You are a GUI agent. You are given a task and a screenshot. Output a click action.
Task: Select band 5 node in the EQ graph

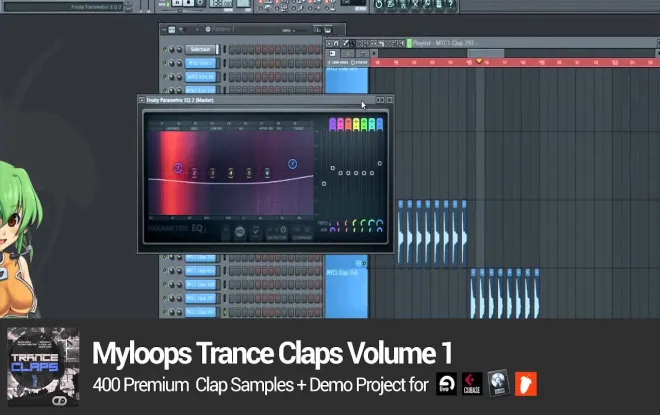tap(249, 173)
